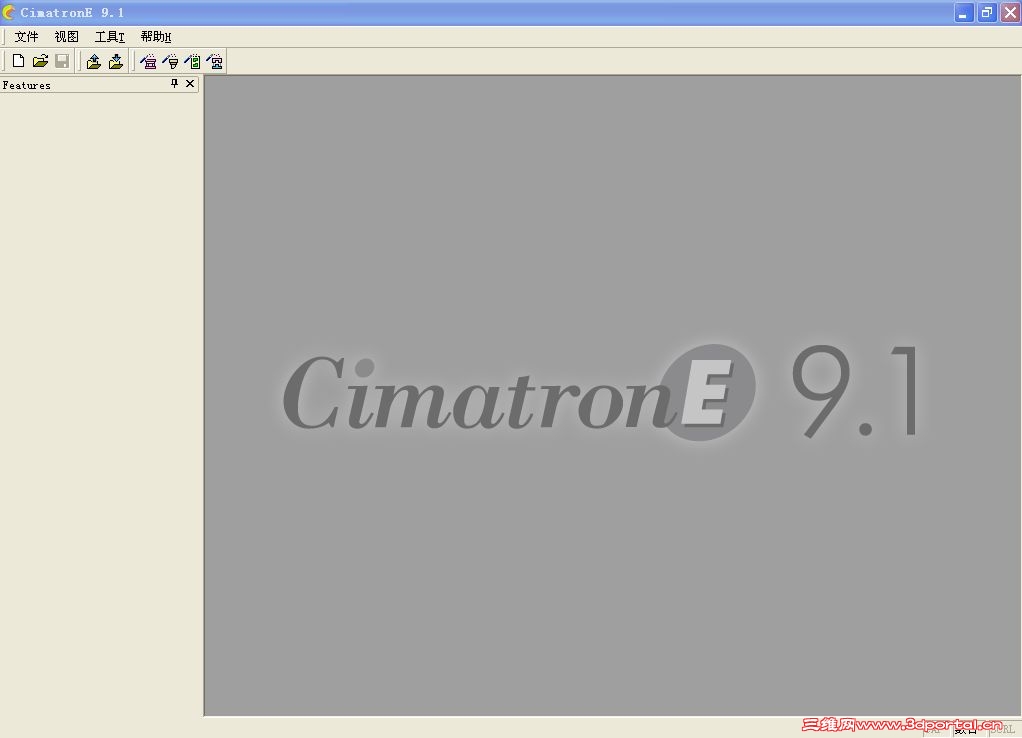Create a new file with blank page icon
Image resolution: width=1022 pixels, height=738 pixels.
(x=18, y=61)
